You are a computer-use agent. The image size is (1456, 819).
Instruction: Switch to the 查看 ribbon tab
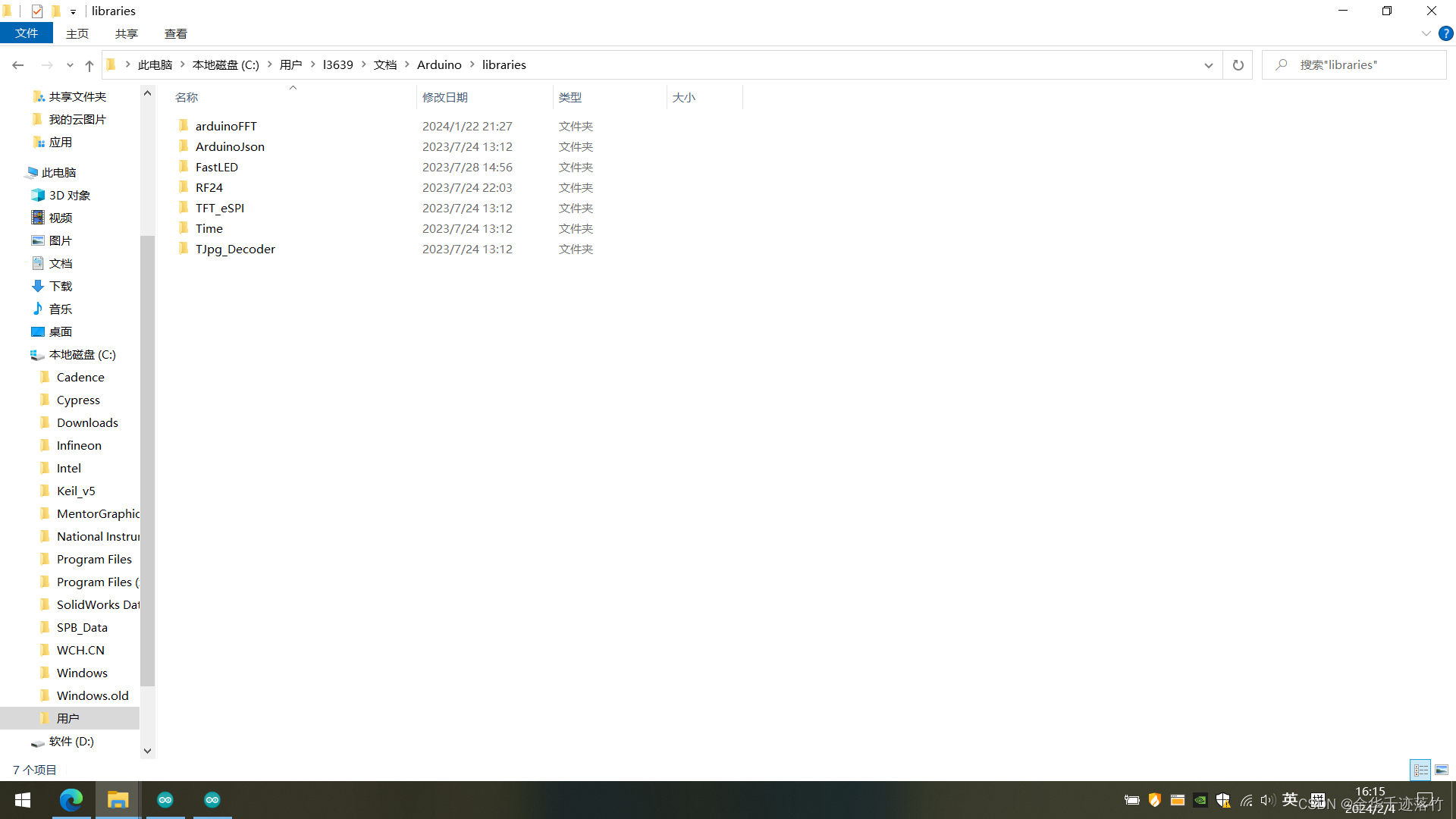(x=176, y=33)
